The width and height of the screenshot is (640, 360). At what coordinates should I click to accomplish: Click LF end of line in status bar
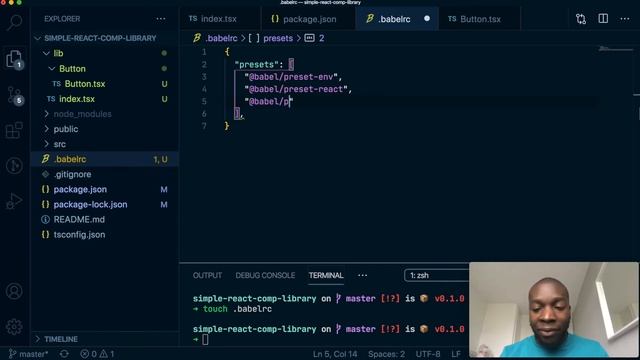456,354
